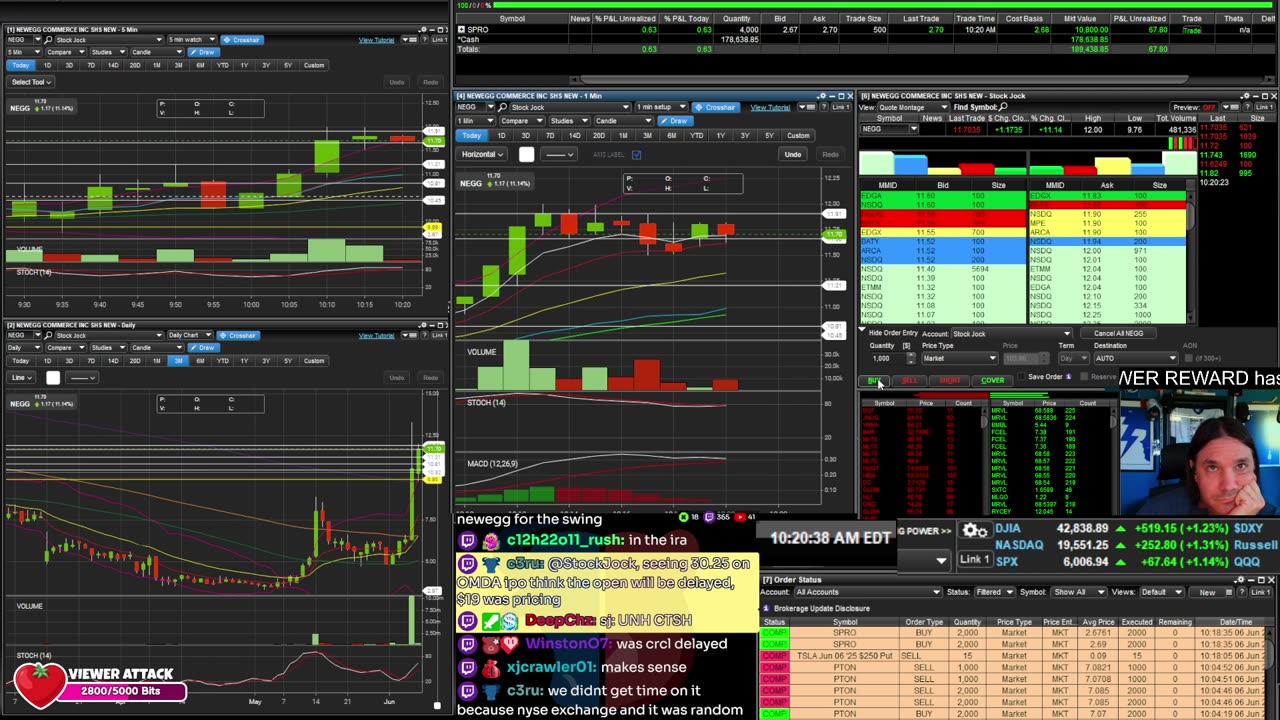Click Cancel All NEGG button
This screenshot has width=1280, height=720.
pyautogui.click(x=1118, y=333)
